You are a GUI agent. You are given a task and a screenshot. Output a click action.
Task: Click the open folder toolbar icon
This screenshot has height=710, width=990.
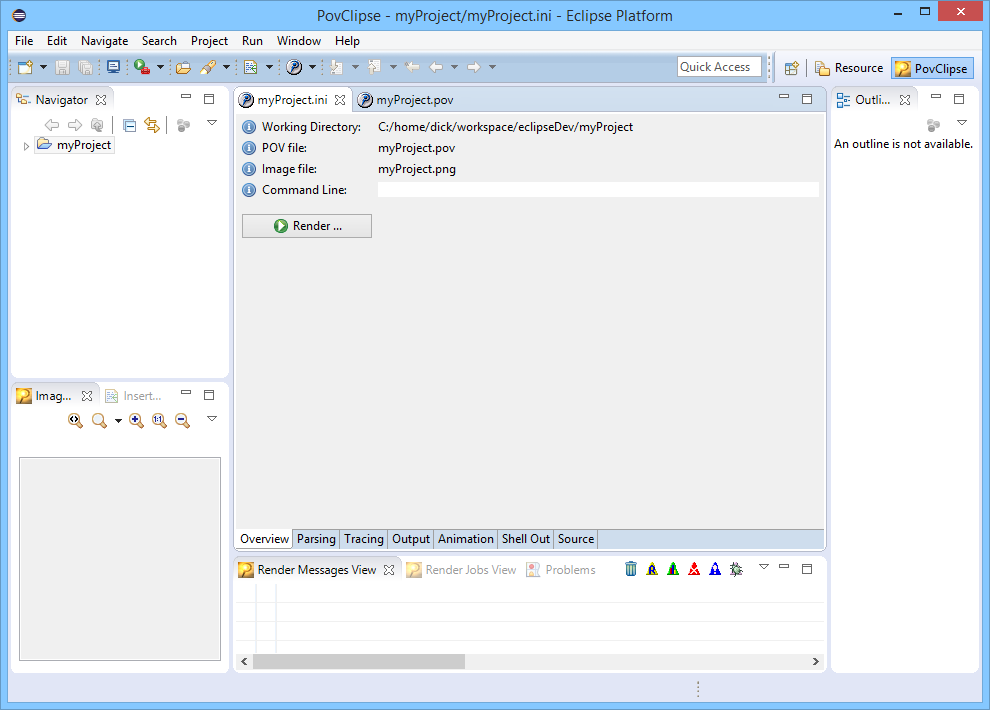click(183, 67)
